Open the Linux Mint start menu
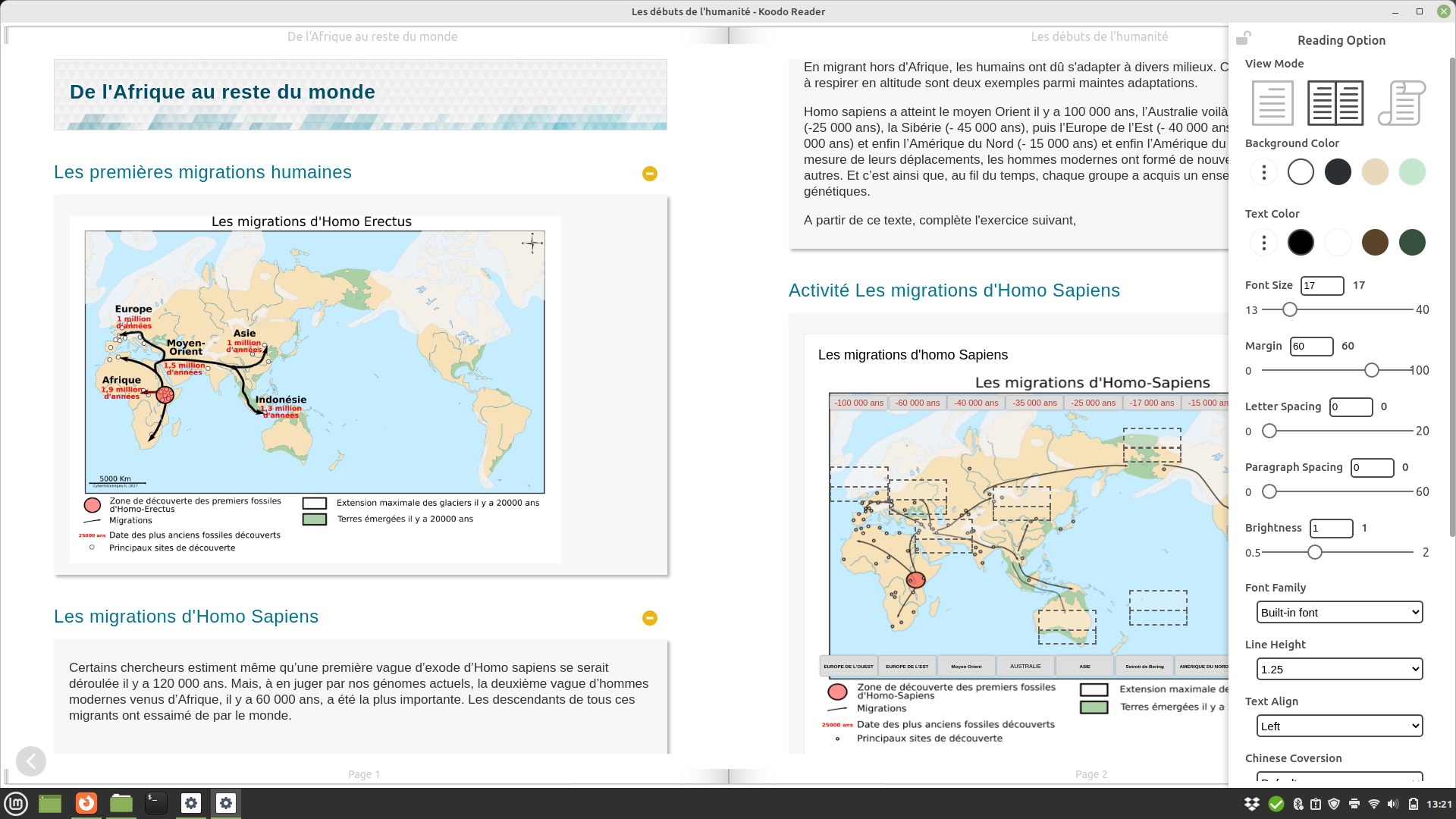This screenshot has height=819, width=1456. click(x=16, y=803)
